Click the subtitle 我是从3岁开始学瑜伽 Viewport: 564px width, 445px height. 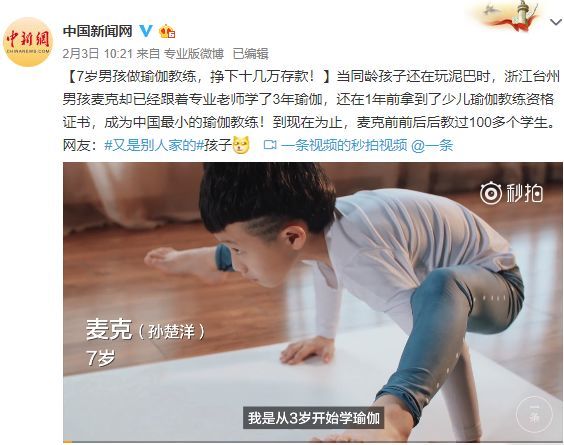pyautogui.click(x=314, y=418)
